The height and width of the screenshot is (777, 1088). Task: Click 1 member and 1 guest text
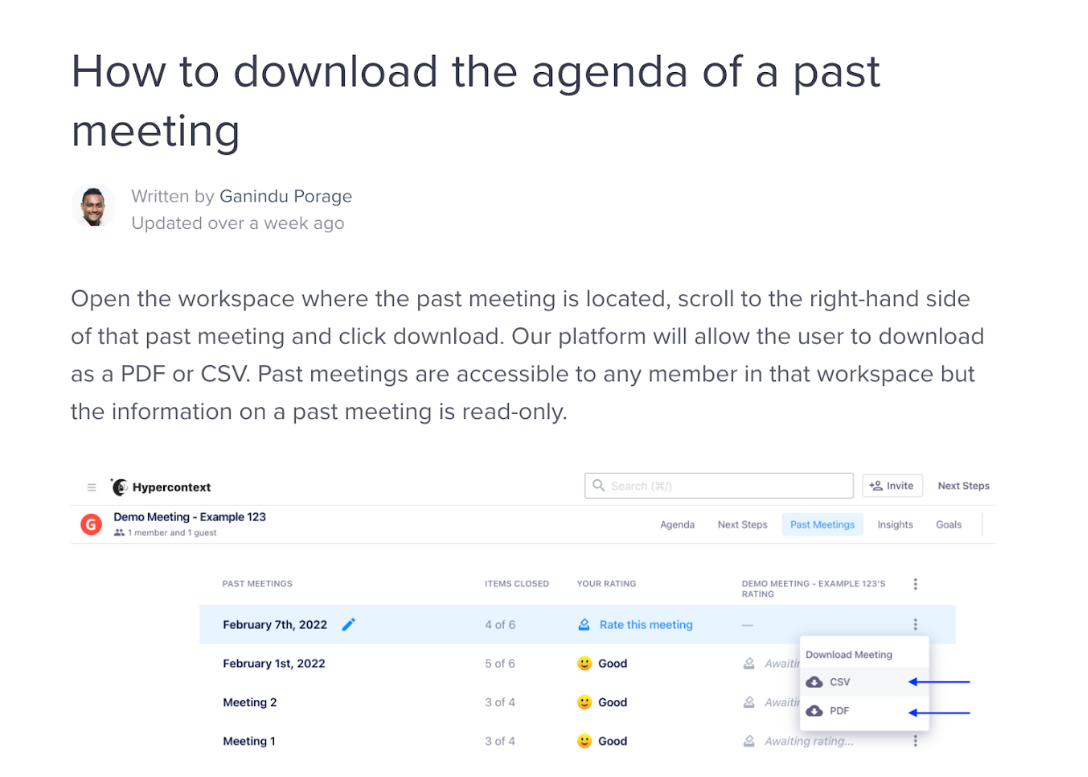coord(172,533)
